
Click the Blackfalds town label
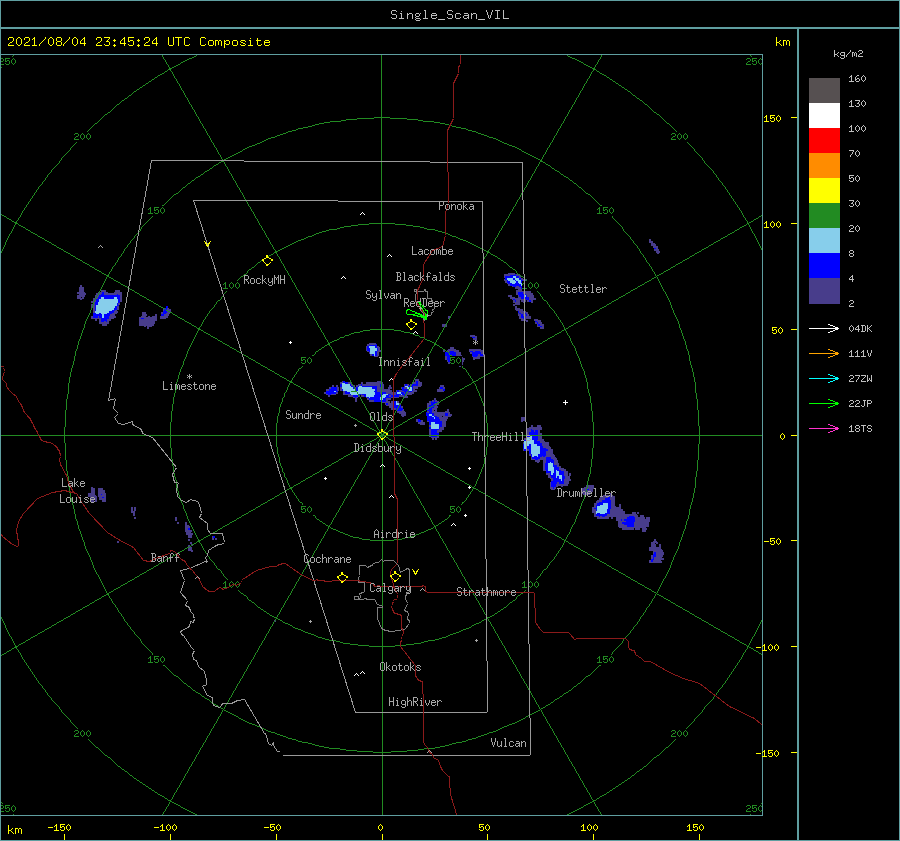coord(425,277)
